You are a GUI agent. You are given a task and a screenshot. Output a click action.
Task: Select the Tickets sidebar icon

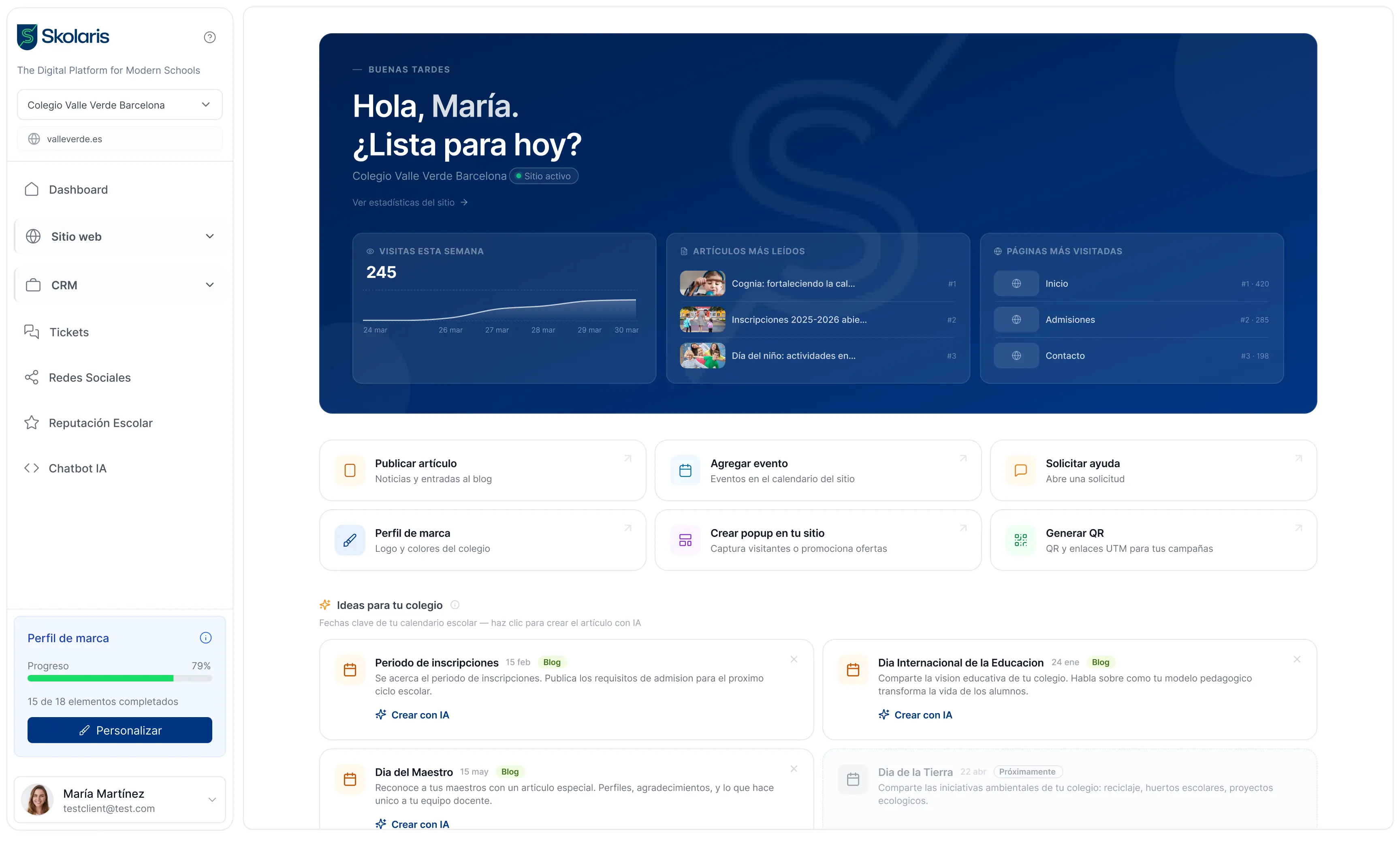point(32,332)
